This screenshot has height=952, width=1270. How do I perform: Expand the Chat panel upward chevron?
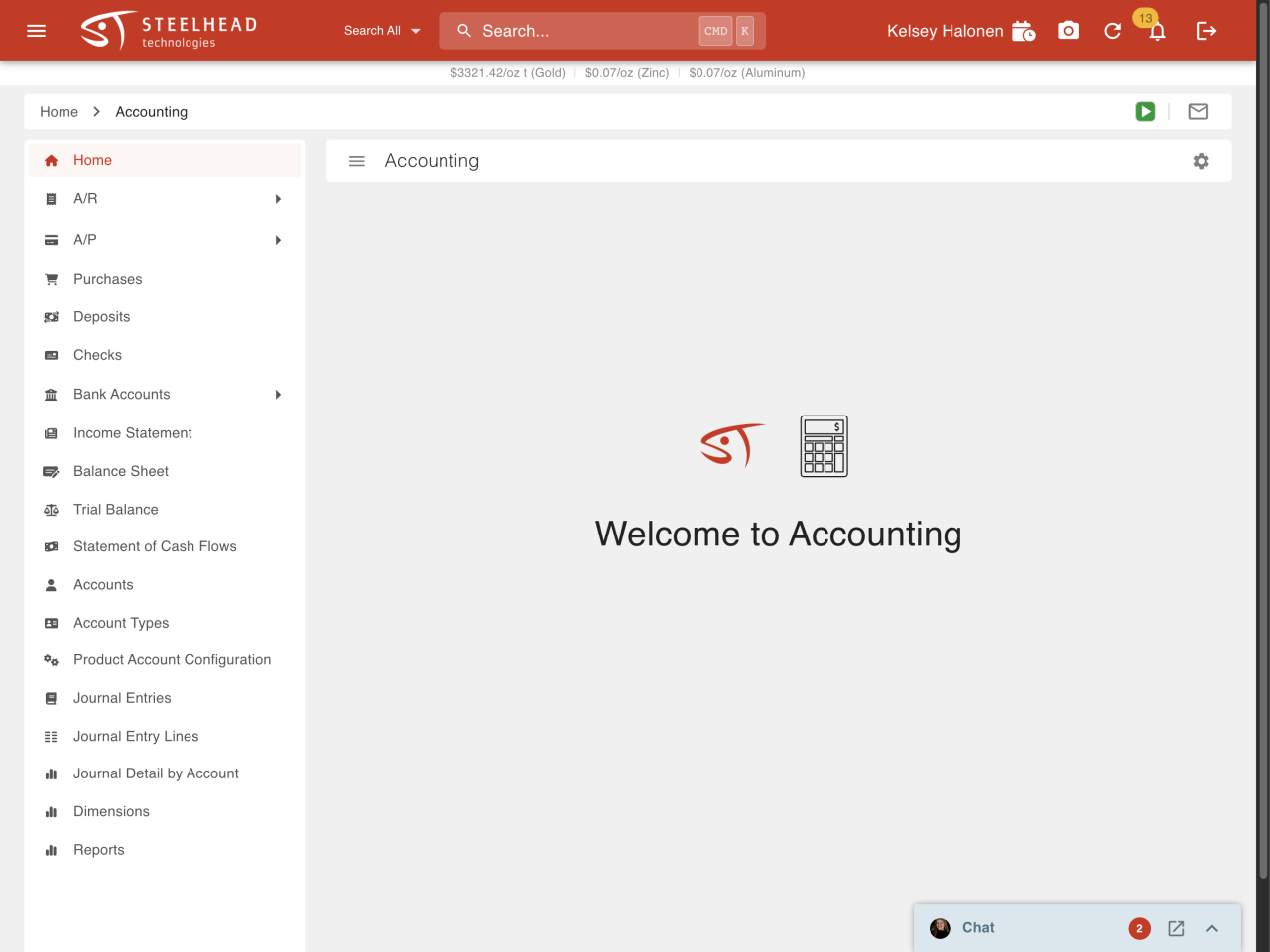click(x=1212, y=928)
